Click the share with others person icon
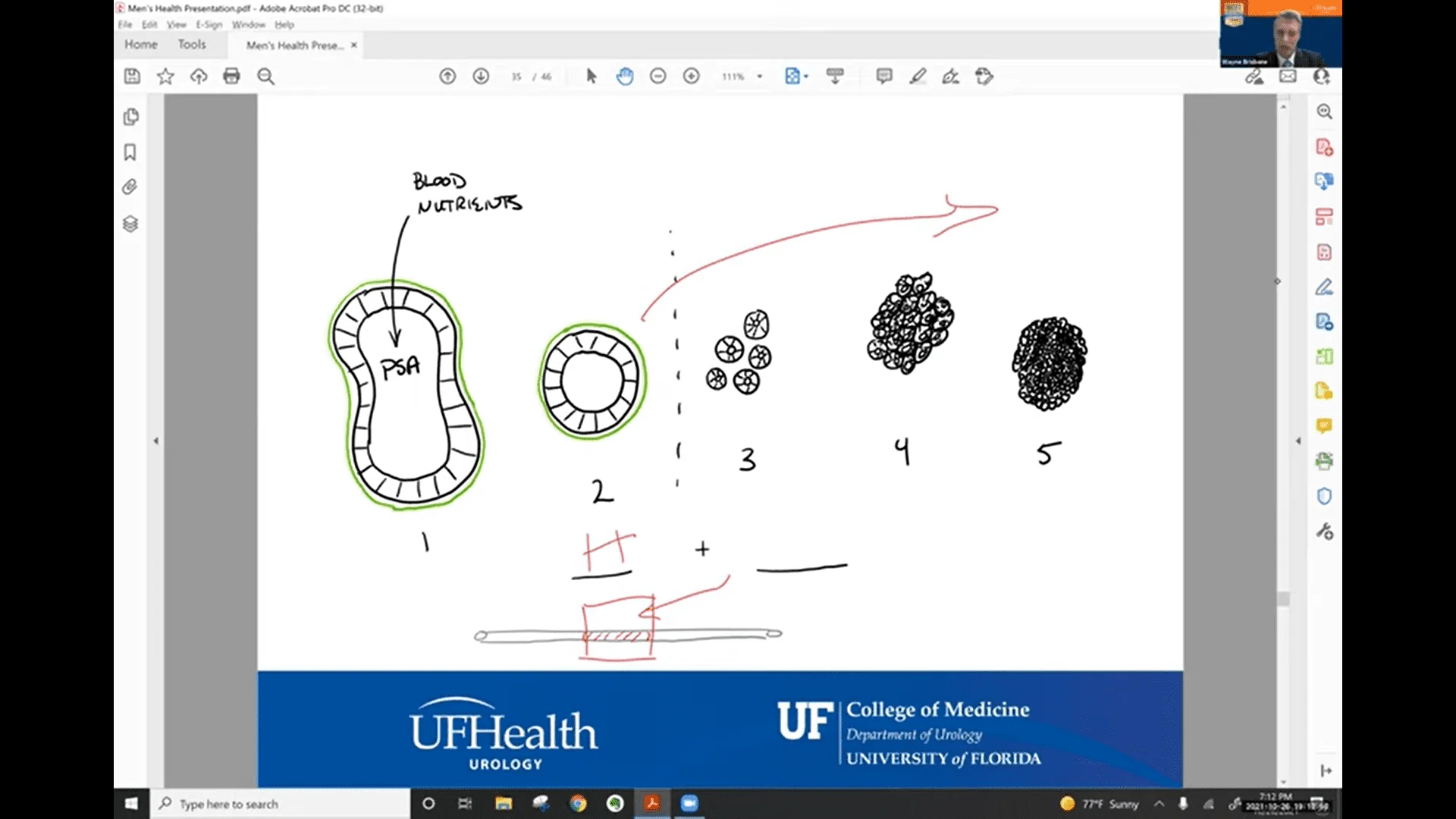Image resolution: width=1456 pixels, height=819 pixels. pos(1322,76)
